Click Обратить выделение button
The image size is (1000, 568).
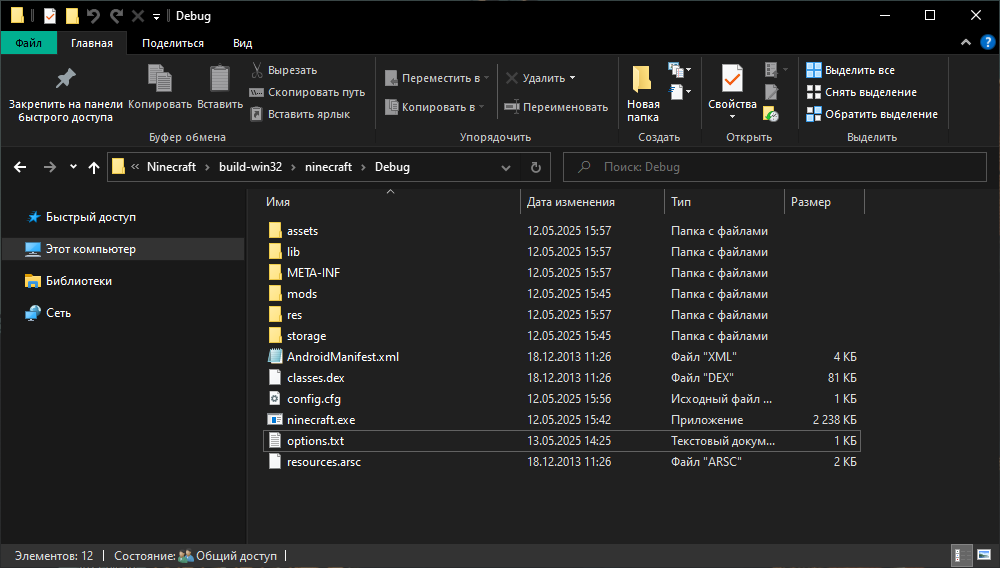(871, 114)
